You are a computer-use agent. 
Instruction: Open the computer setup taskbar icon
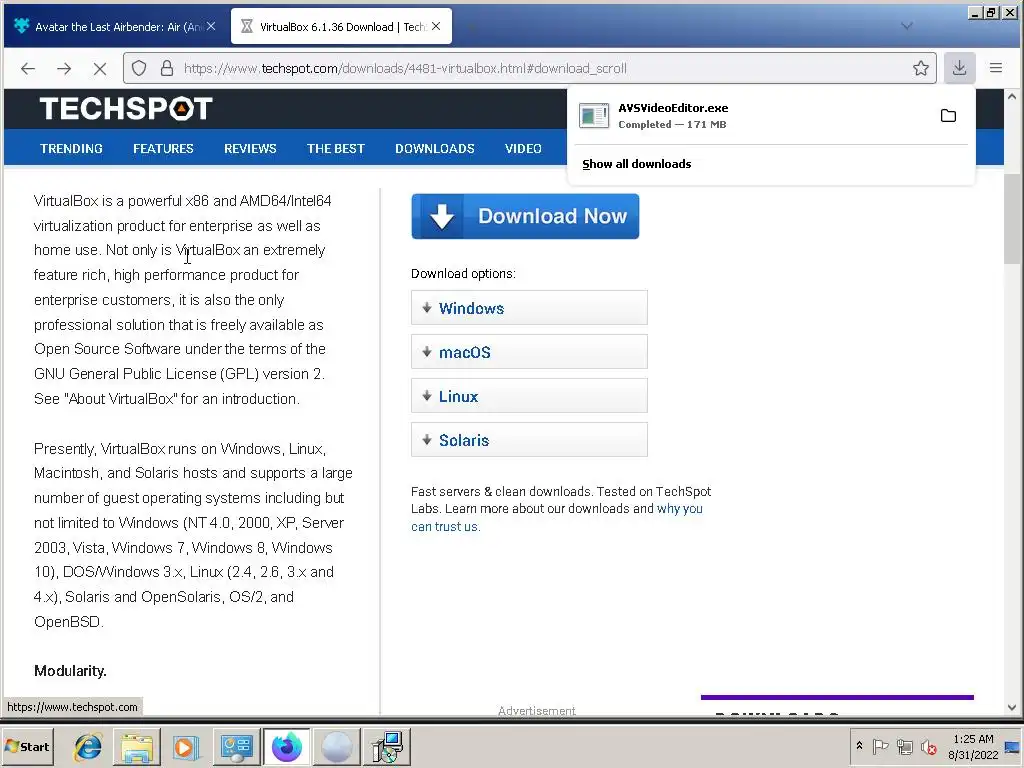(387, 746)
